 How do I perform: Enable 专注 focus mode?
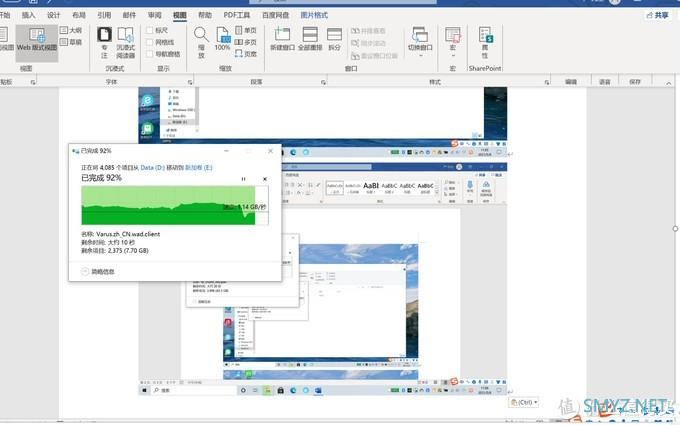pos(104,42)
